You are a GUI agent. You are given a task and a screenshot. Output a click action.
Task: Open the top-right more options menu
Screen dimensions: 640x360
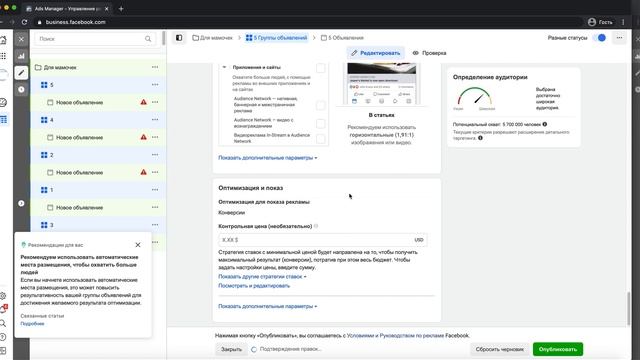click(619, 38)
